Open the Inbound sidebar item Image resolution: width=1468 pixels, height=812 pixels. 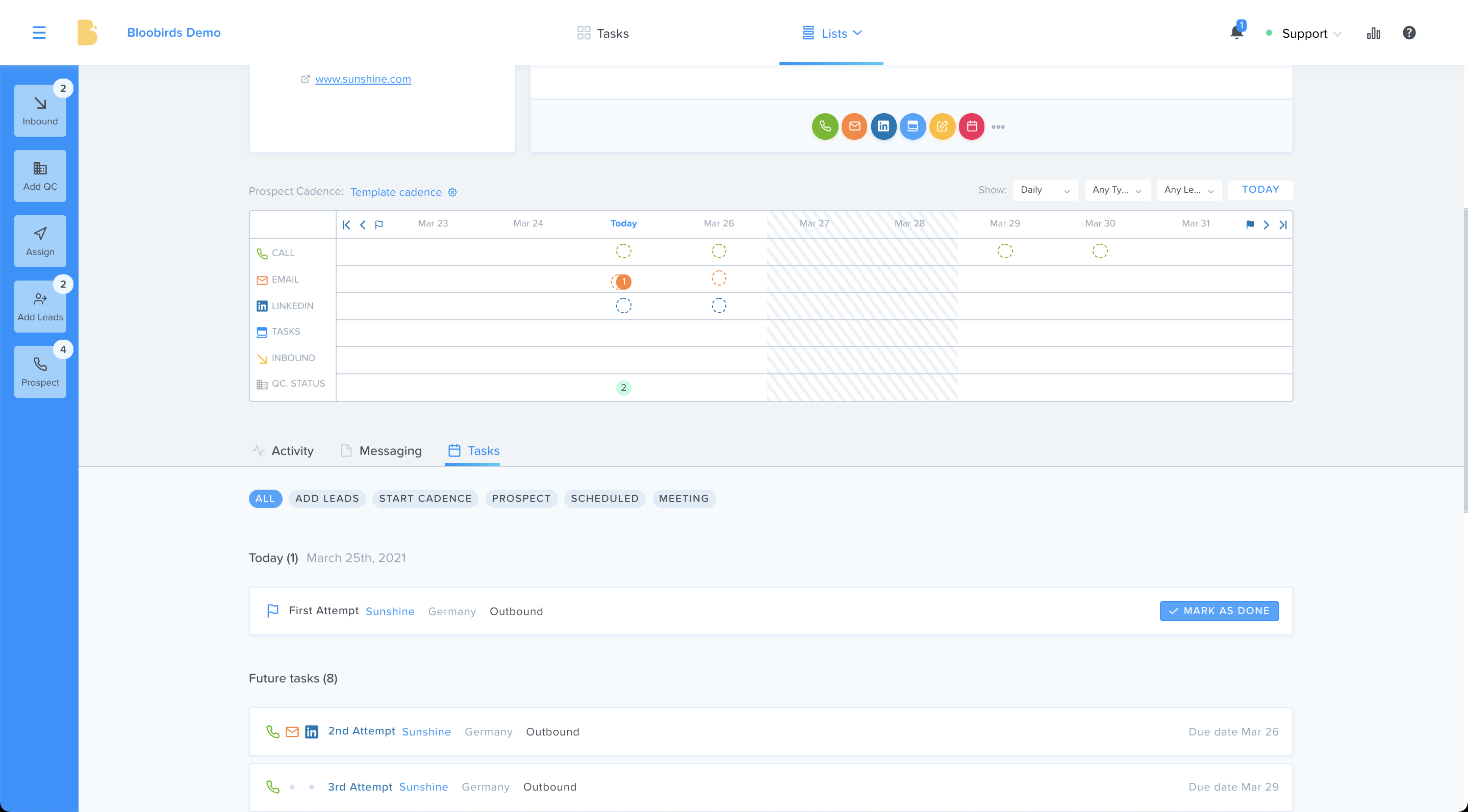pyautogui.click(x=40, y=111)
